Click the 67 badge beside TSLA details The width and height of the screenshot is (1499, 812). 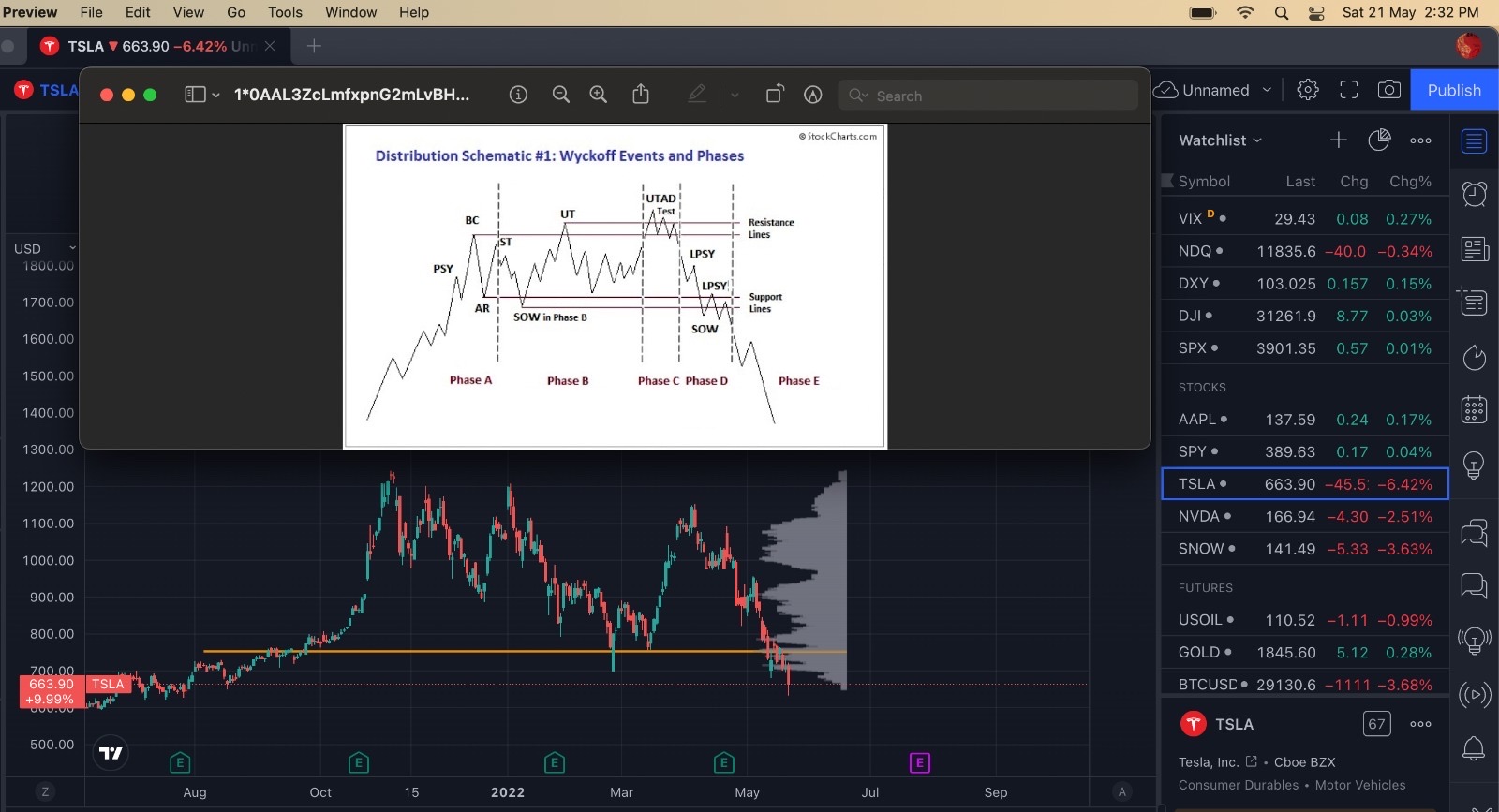coord(1376,724)
